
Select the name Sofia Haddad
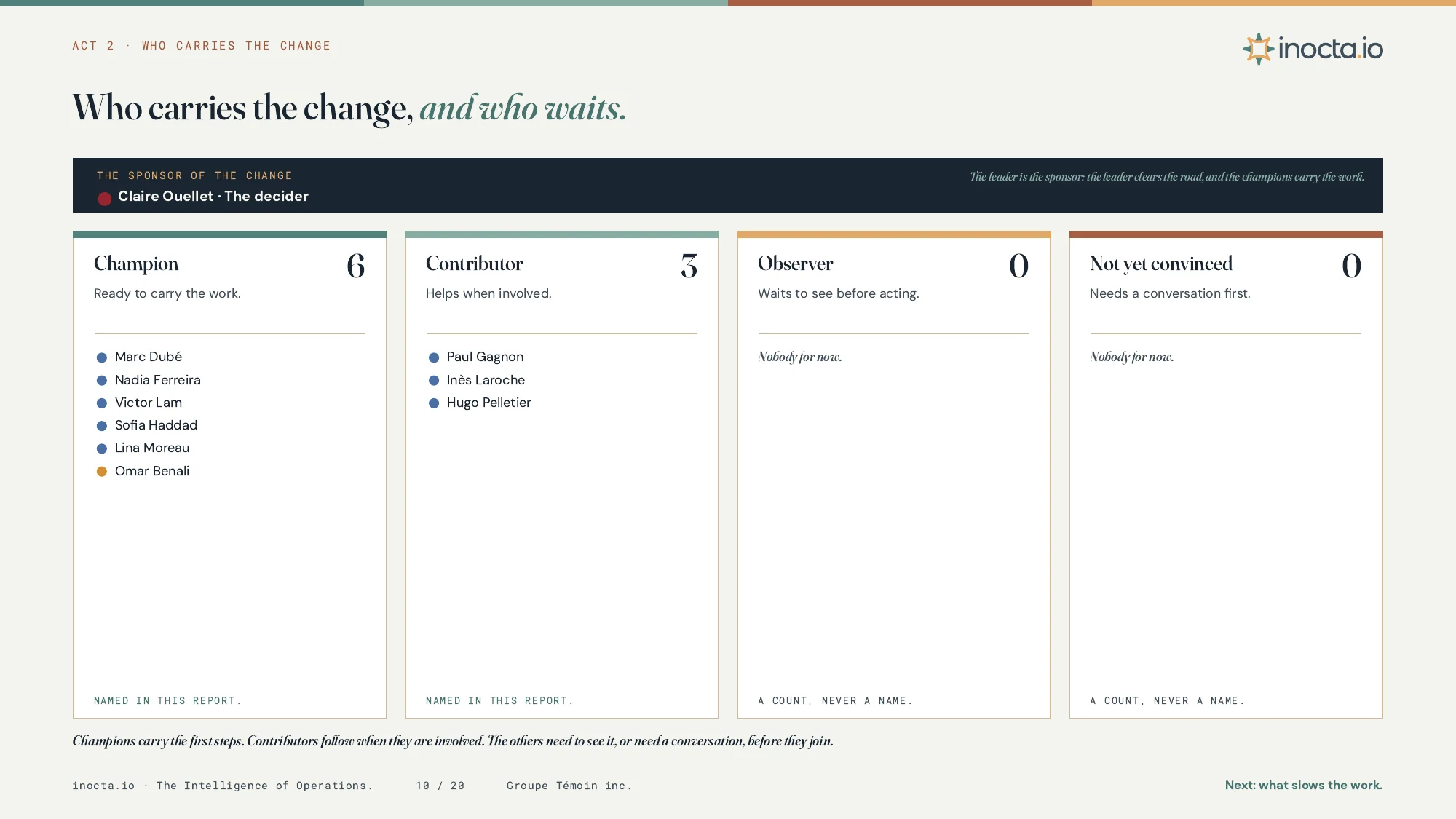tap(156, 425)
